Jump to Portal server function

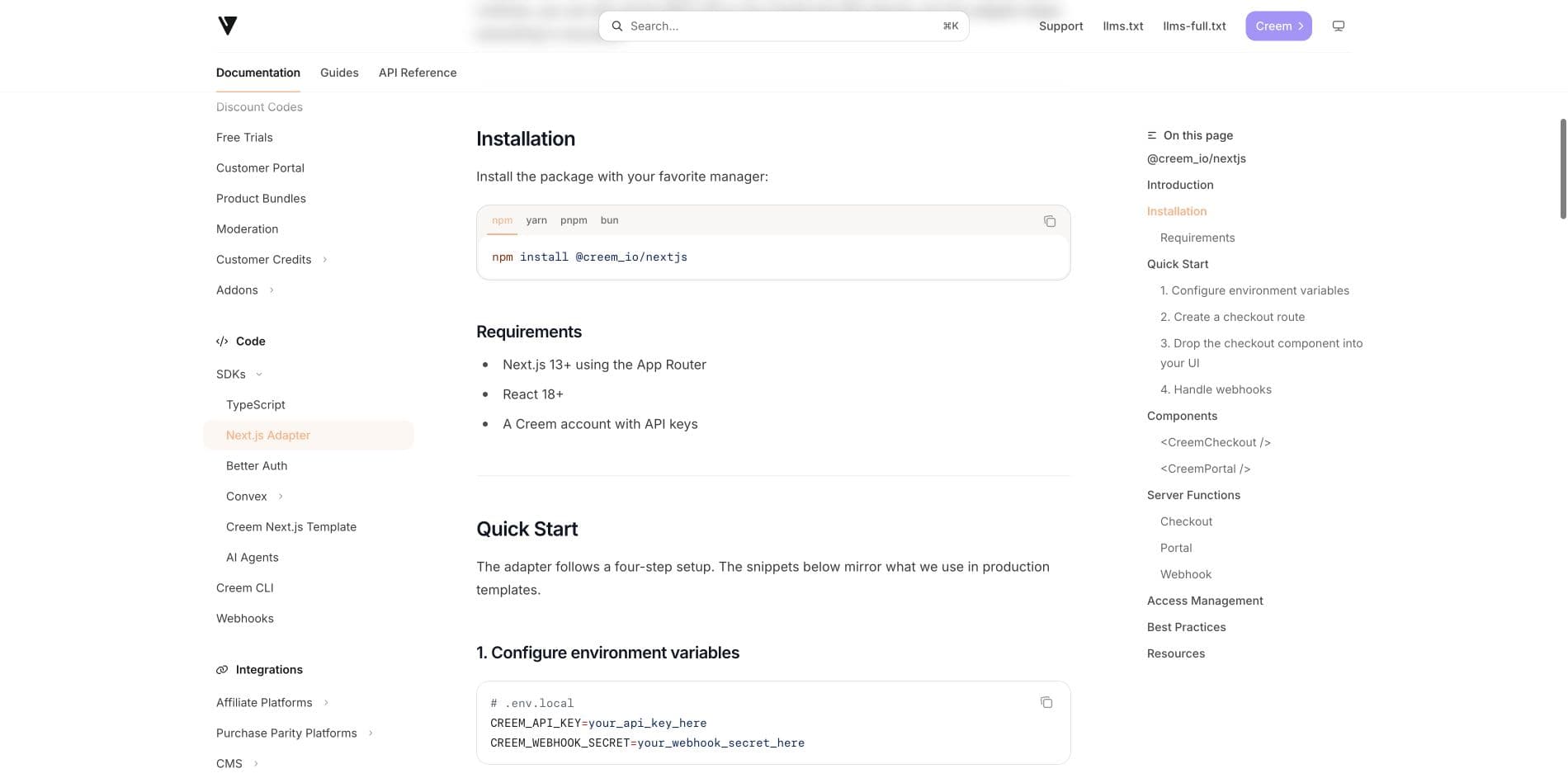point(1176,548)
